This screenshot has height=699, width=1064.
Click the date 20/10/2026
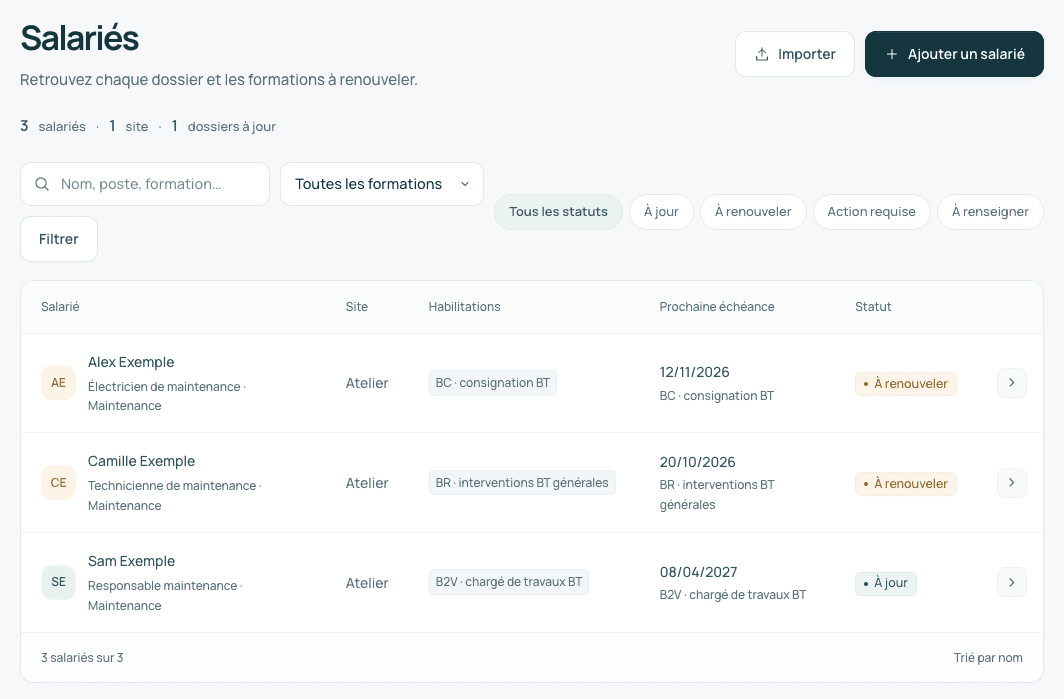[x=698, y=462]
